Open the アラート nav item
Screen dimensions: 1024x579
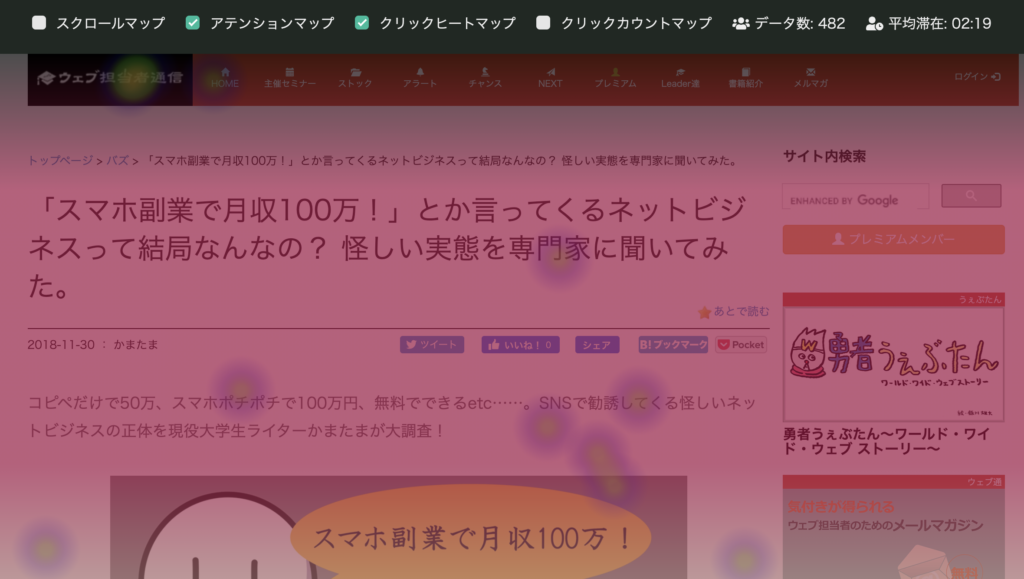click(x=420, y=78)
